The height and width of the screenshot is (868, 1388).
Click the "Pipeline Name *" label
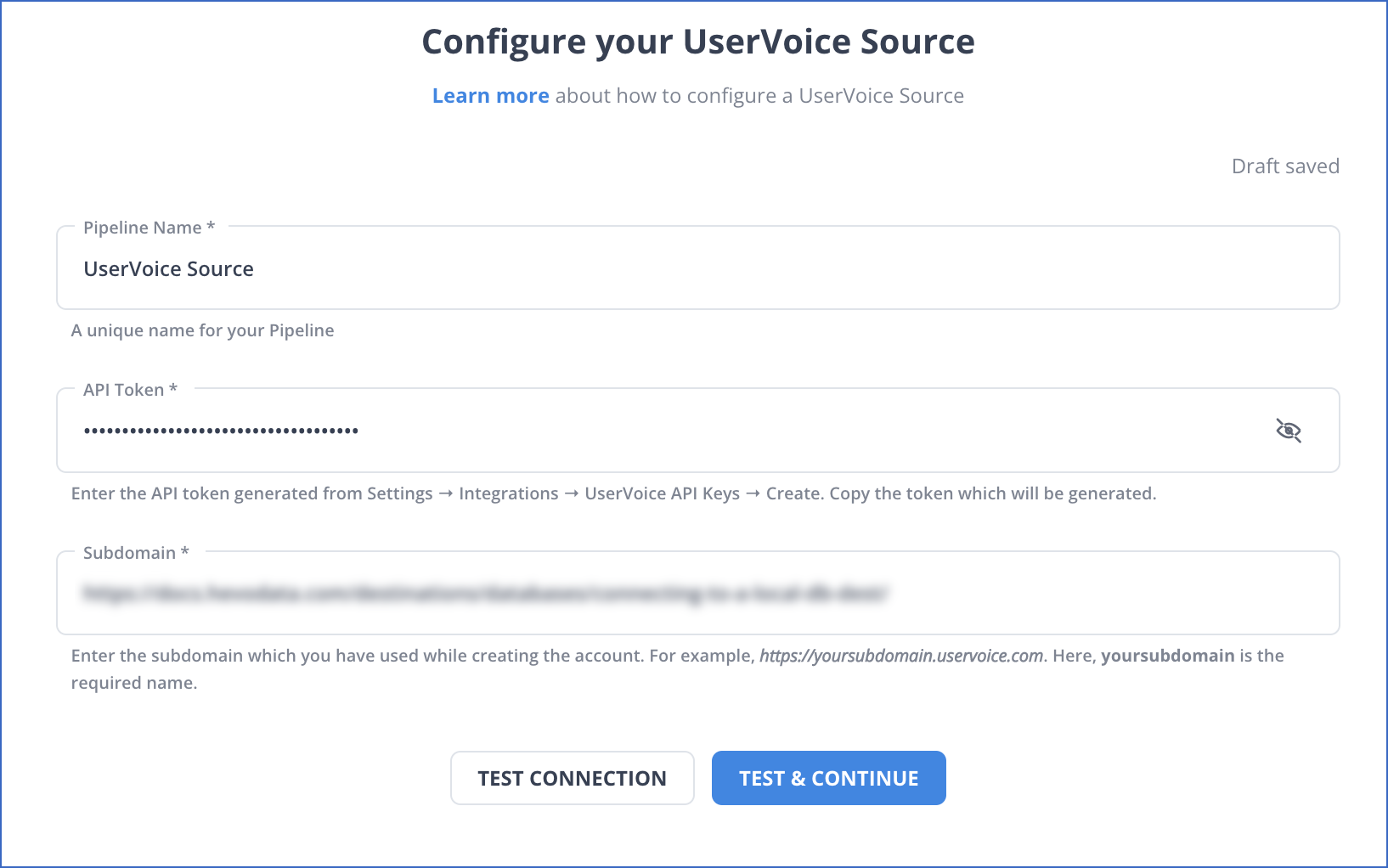click(149, 228)
